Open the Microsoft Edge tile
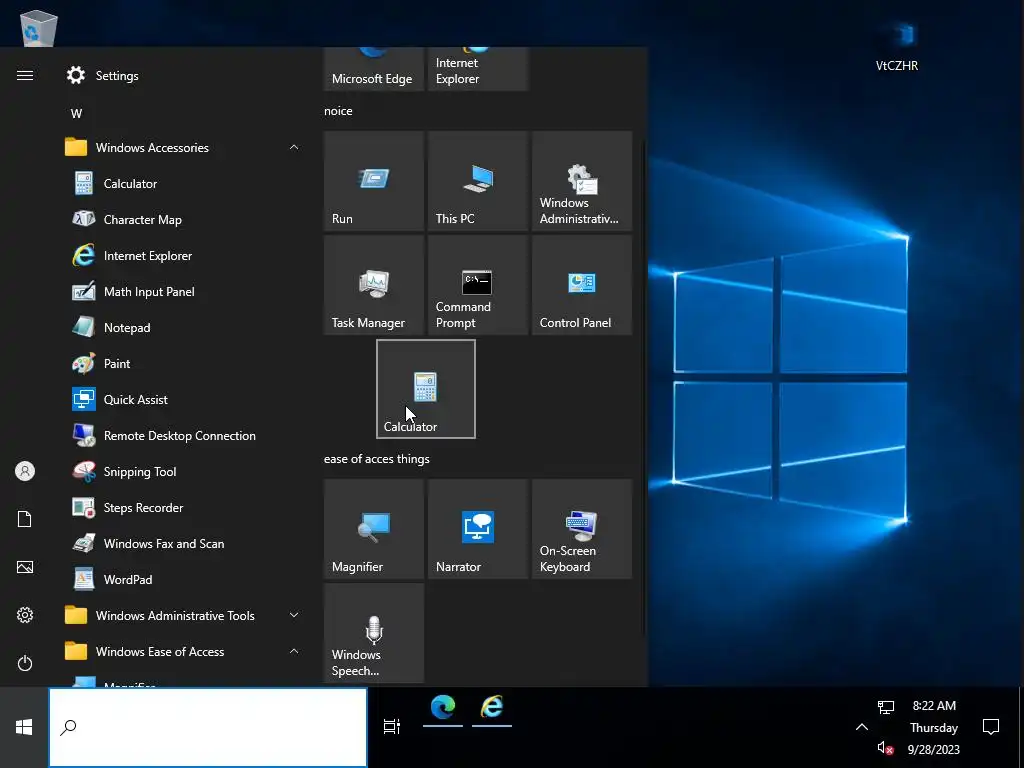The image size is (1024, 768). pyautogui.click(x=374, y=69)
